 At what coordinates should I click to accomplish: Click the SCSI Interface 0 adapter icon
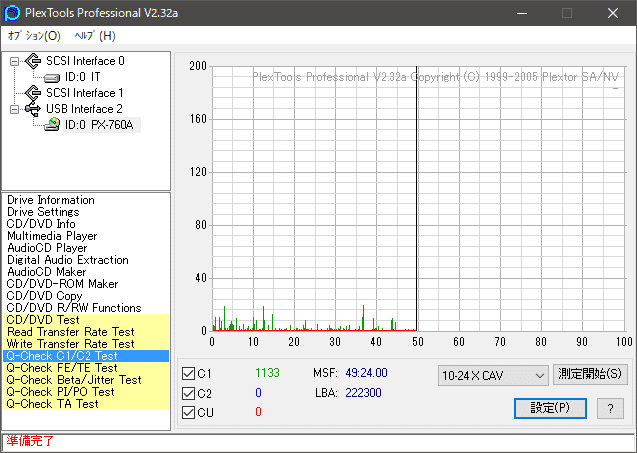coord(33,61)
